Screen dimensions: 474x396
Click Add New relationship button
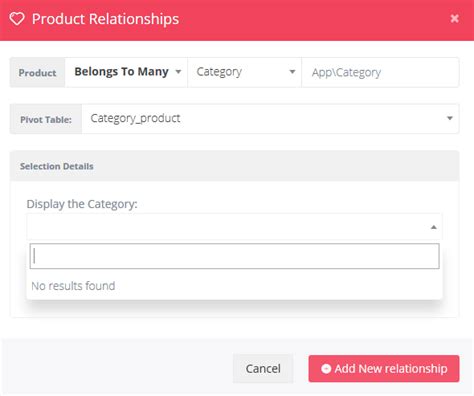384,369
